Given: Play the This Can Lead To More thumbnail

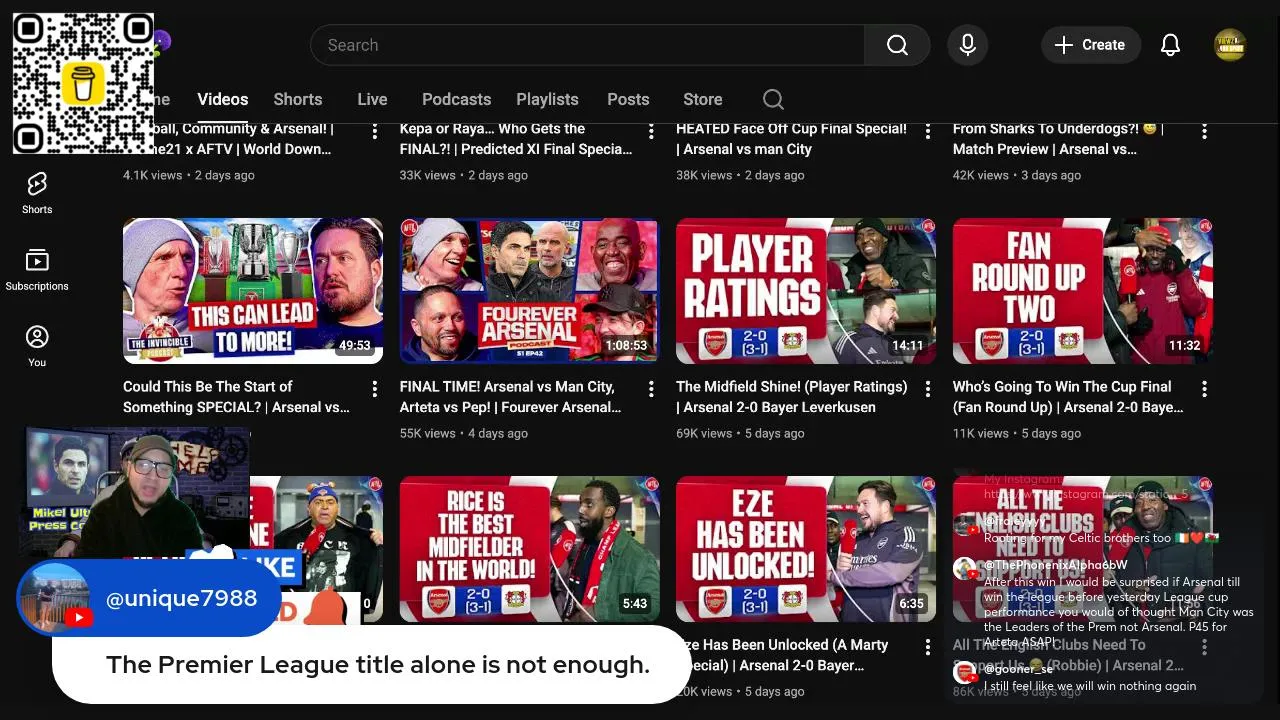Looking at the screenshot, I should tap(253, 291).
